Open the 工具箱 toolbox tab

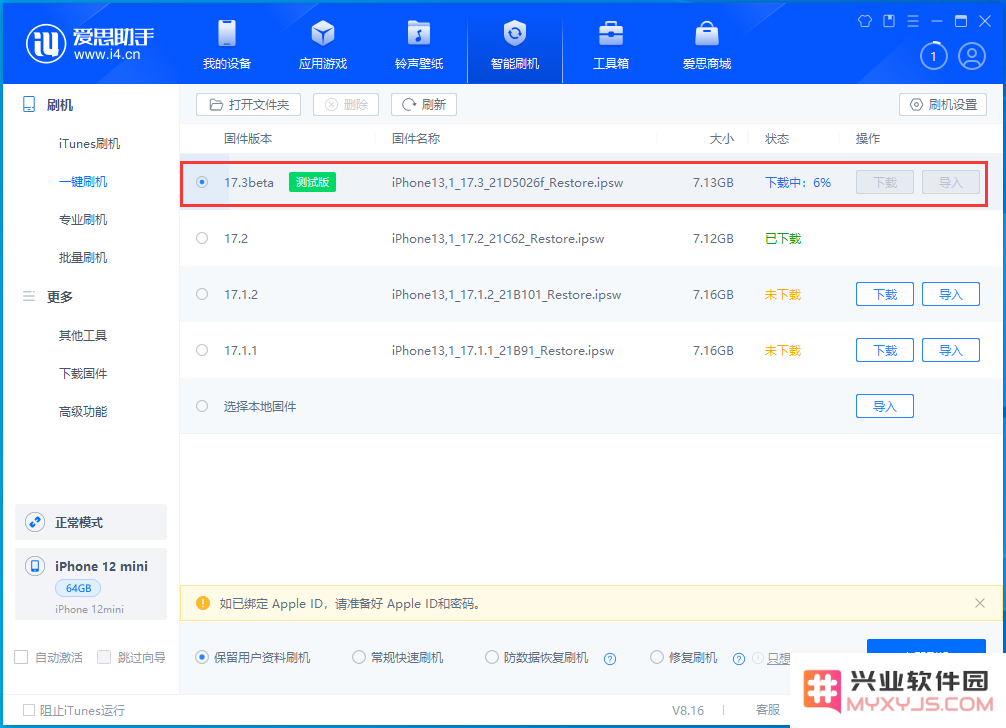(x=611, y=45)
